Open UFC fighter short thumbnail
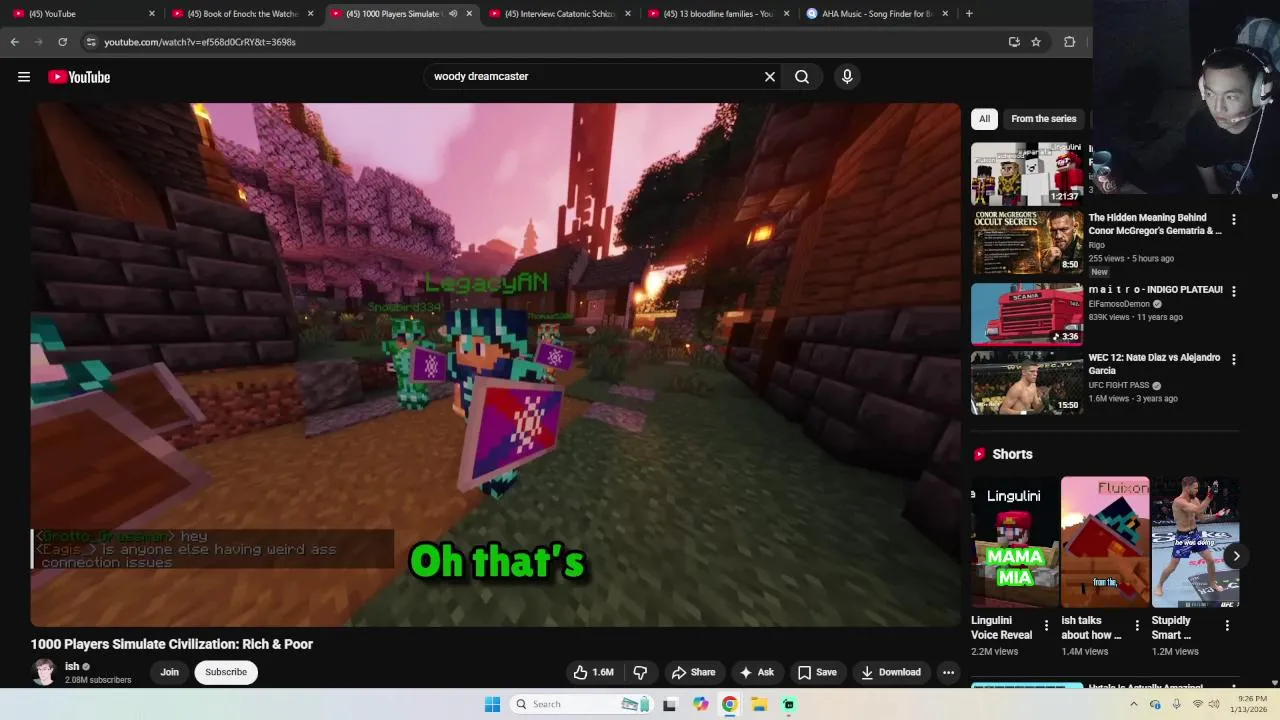The image size is (1280, 720). 1195,542
